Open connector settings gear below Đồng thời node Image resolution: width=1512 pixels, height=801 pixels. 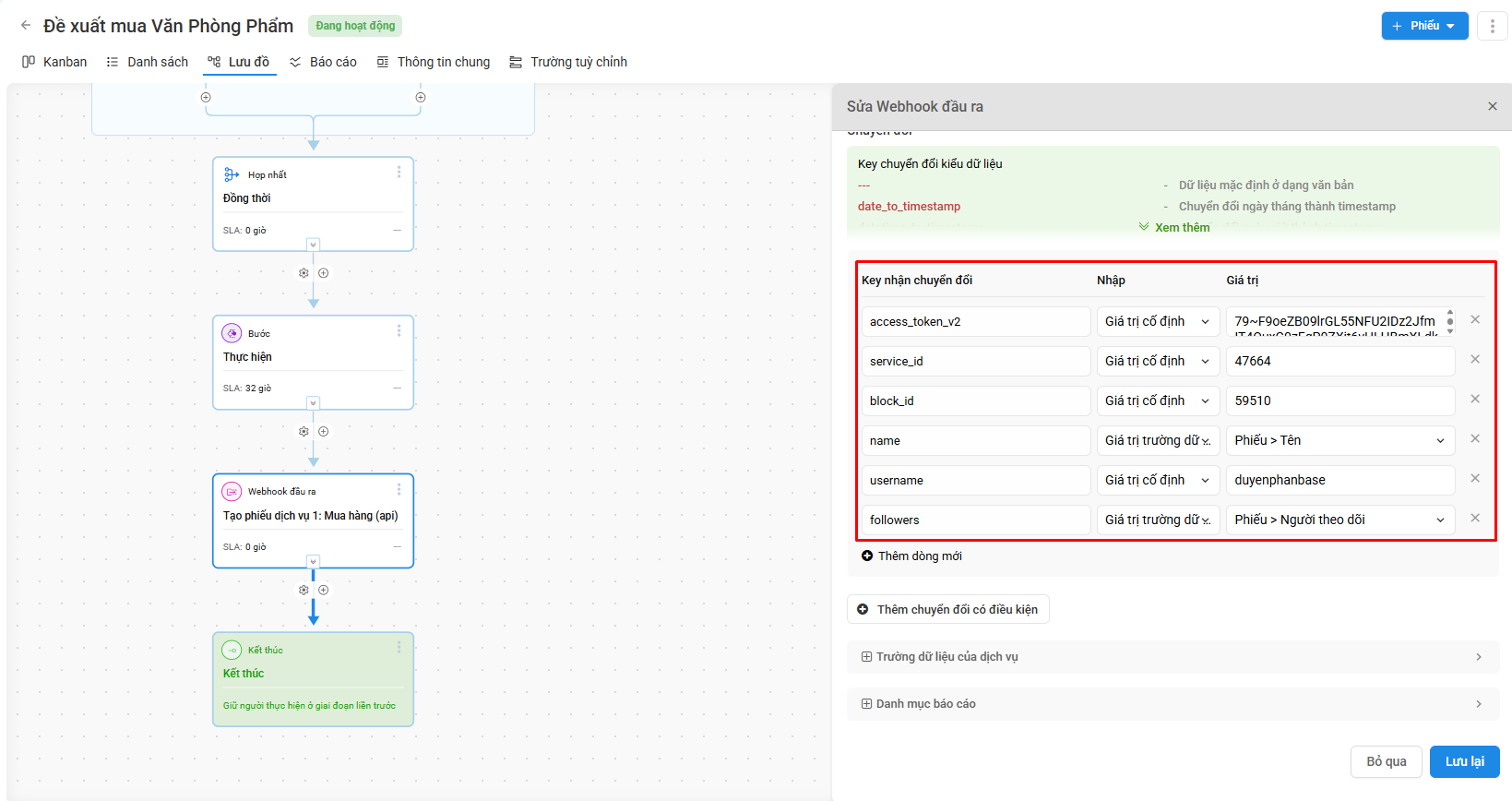(x=304, y=273)
